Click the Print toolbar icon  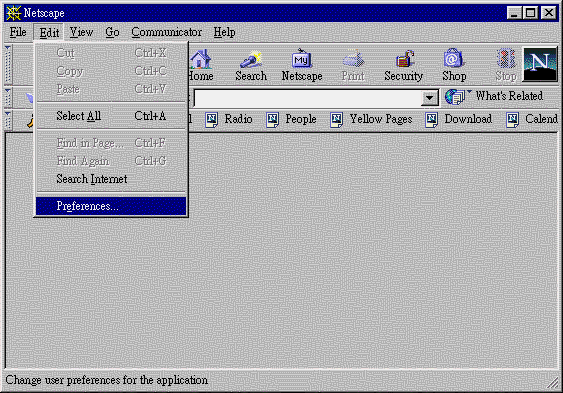[x=353, y=65]
